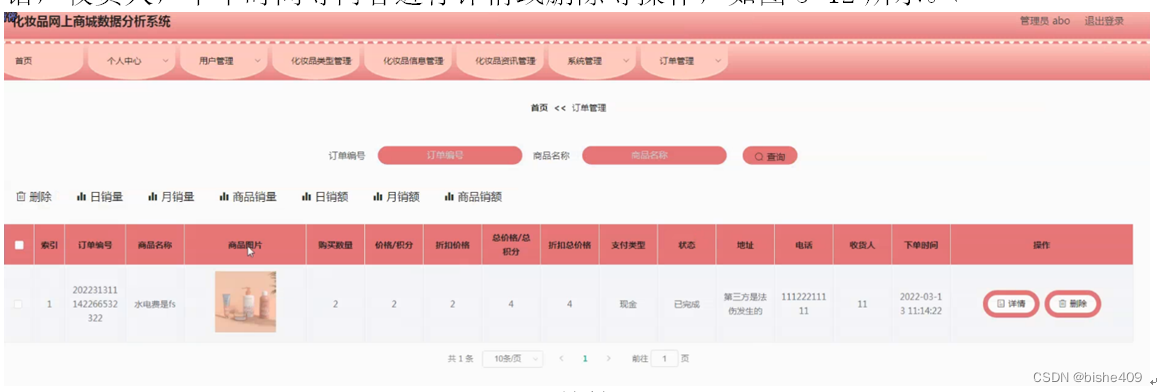
Task: Click the 支付类型 column header
Action: click(x=628, y=245)
